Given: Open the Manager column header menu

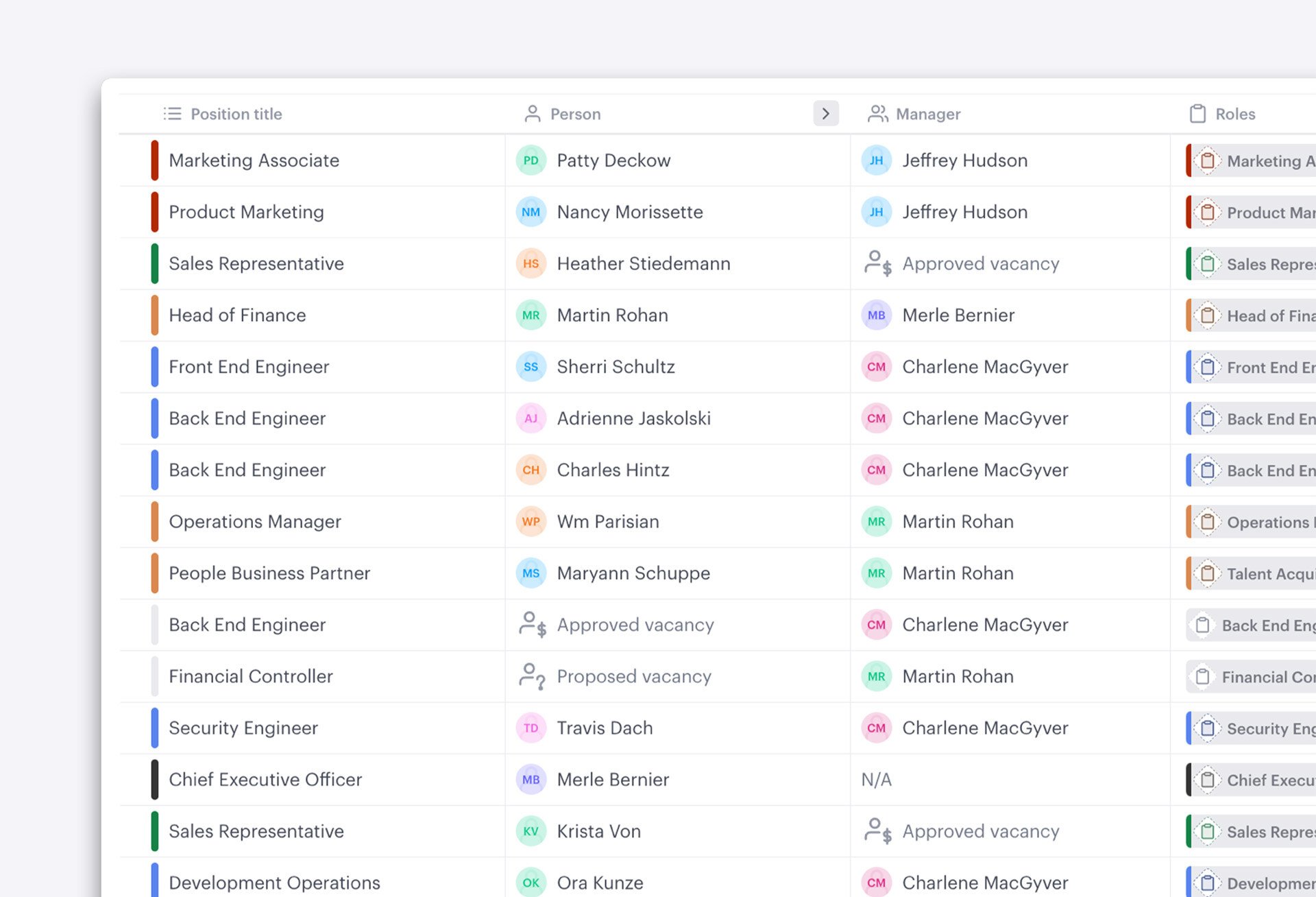Looking at the screenshot, I should coord(927,114).
